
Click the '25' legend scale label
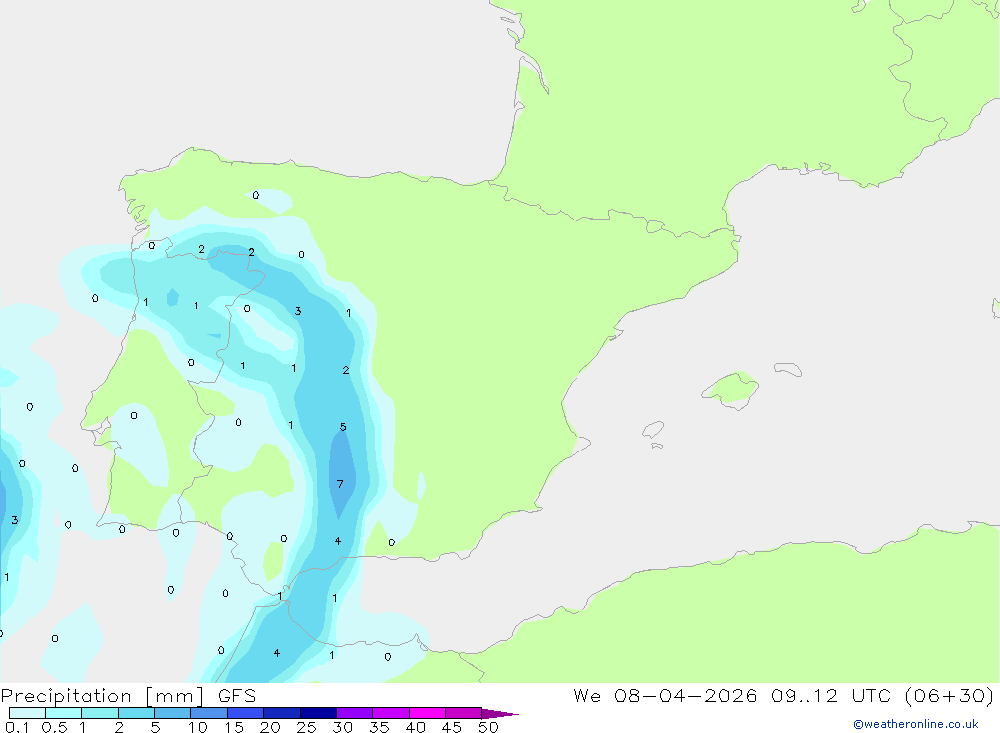point(307,727)
